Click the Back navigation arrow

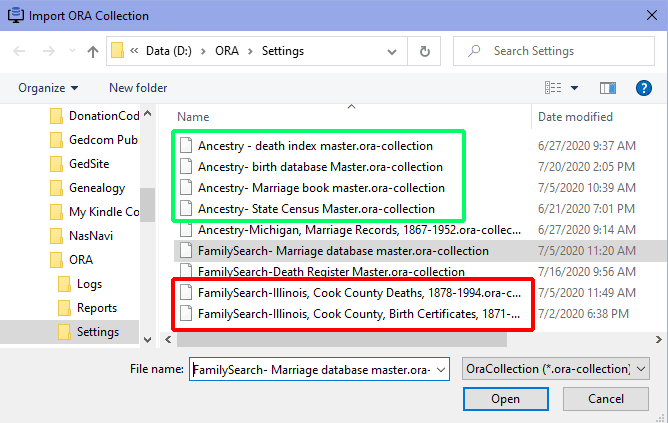pos(20,51)
